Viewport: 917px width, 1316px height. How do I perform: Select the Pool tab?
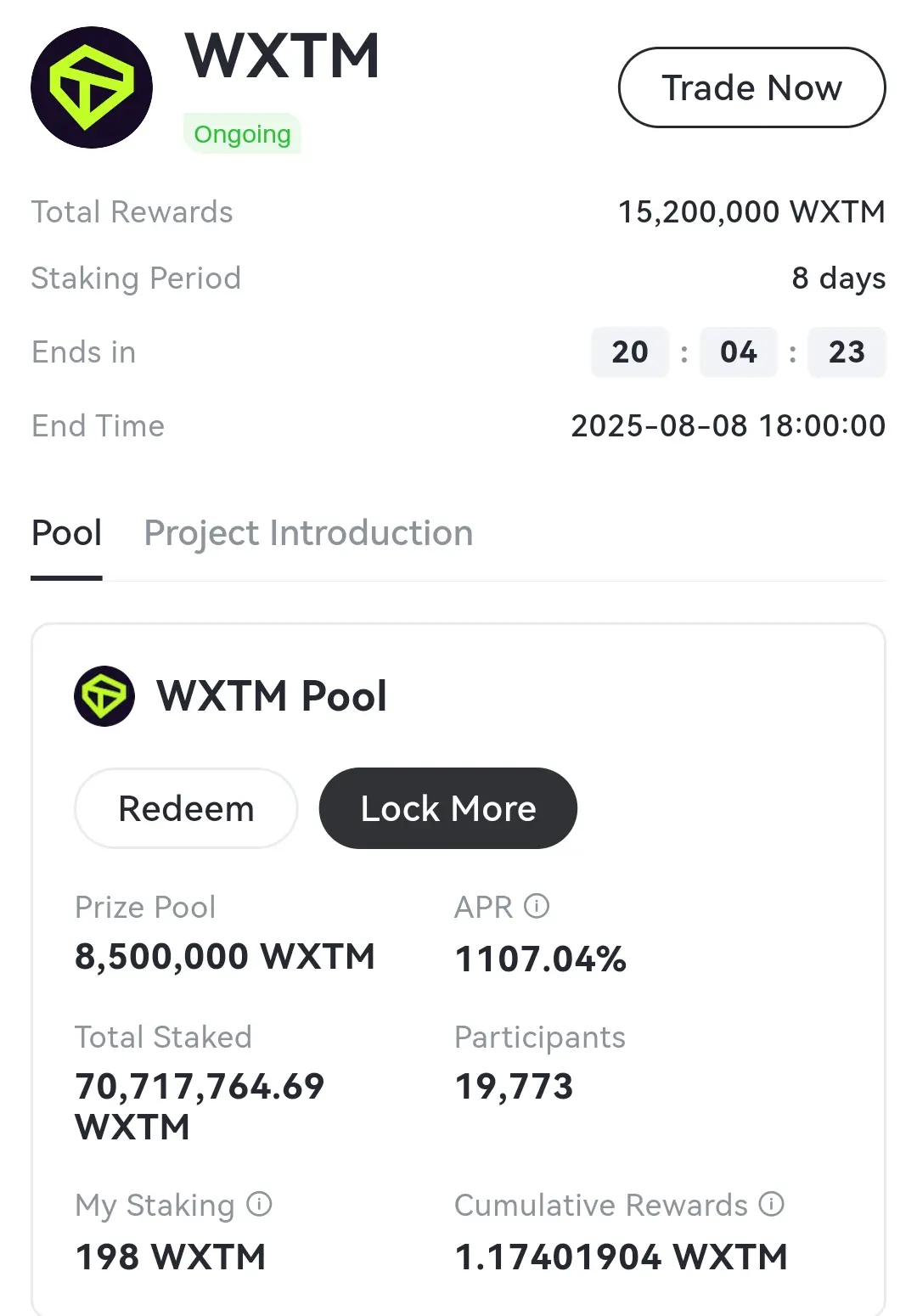(x=66, y=533)
